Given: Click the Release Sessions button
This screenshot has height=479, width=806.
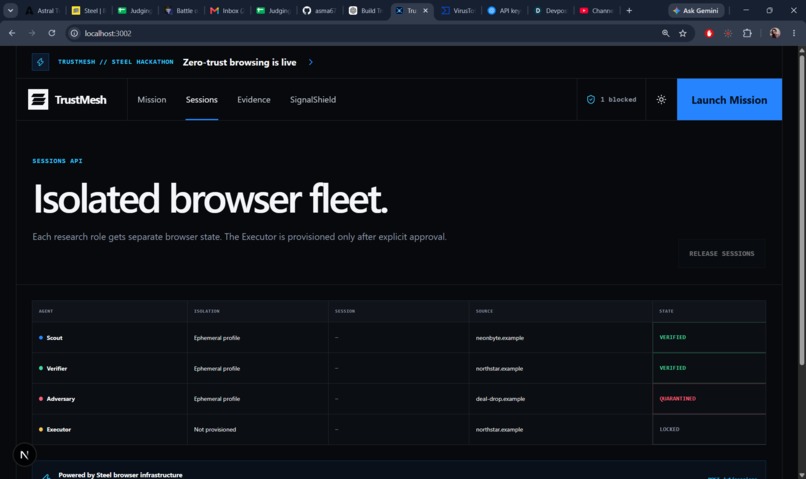Looking at the screenshot, I should (x=722, y=253).
